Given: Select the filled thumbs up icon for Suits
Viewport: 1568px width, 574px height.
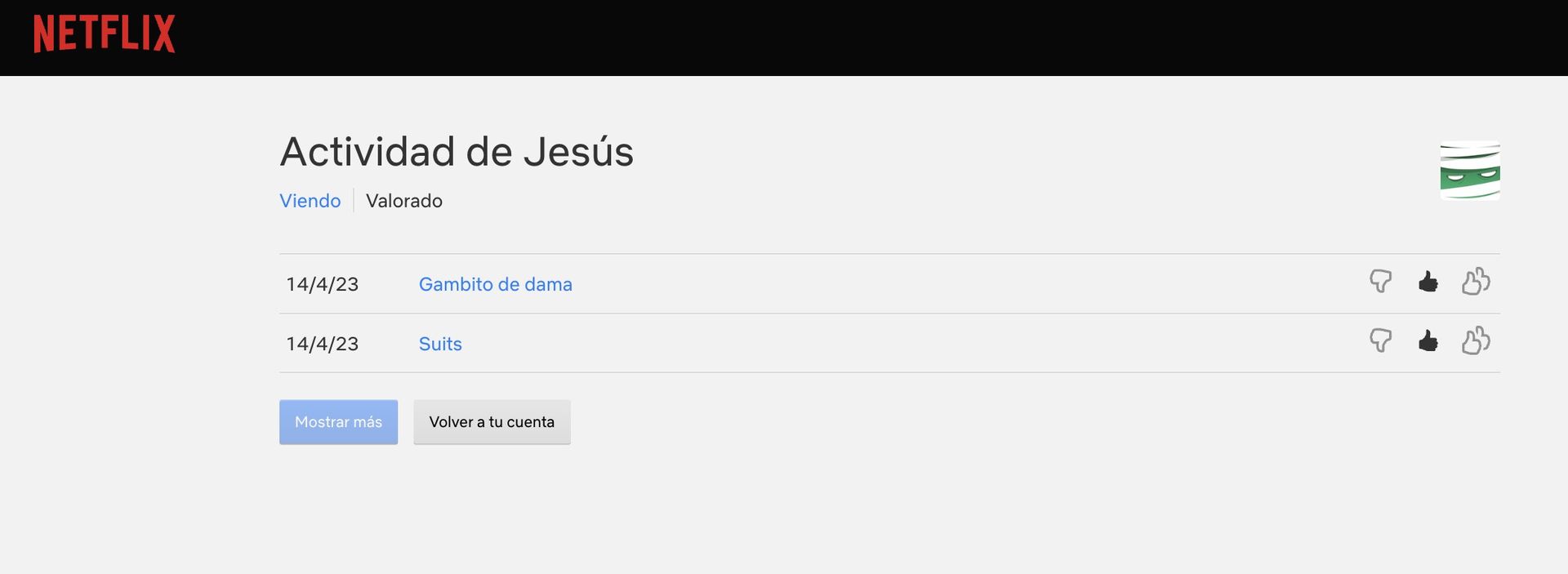Looking at the screenshot, I should [1428, 341].
